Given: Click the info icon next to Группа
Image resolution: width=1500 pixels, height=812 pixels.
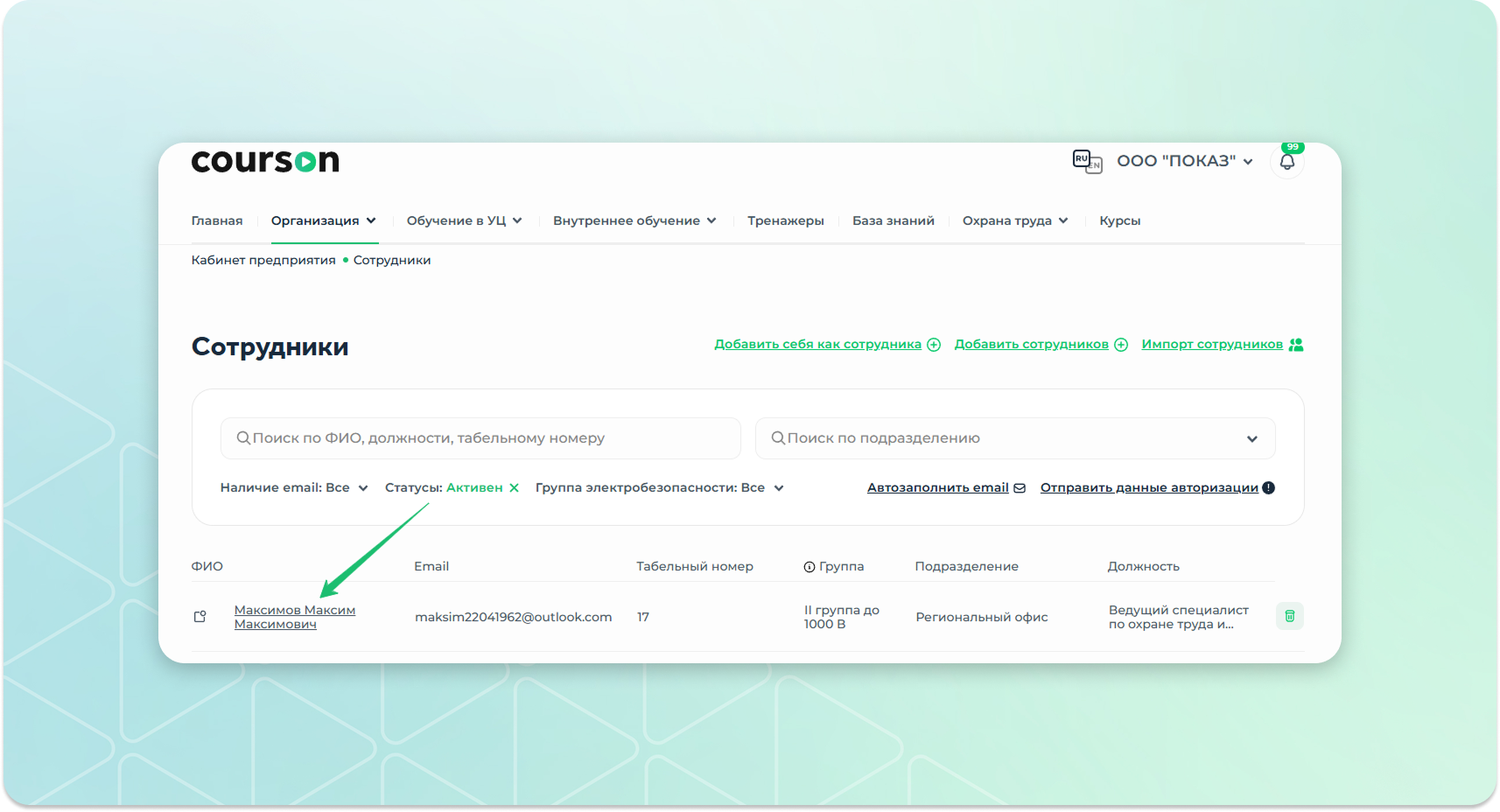Looking at the screenshot, I should pos(810,567).
